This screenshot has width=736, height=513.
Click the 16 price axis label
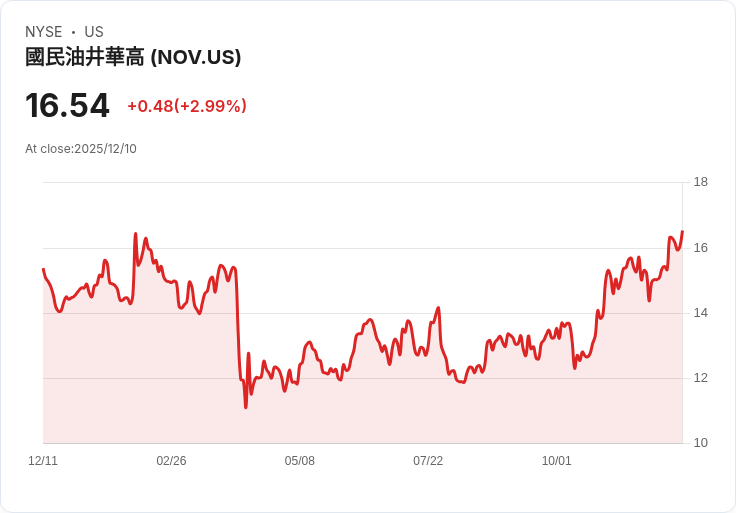click(x=701, y=248)
